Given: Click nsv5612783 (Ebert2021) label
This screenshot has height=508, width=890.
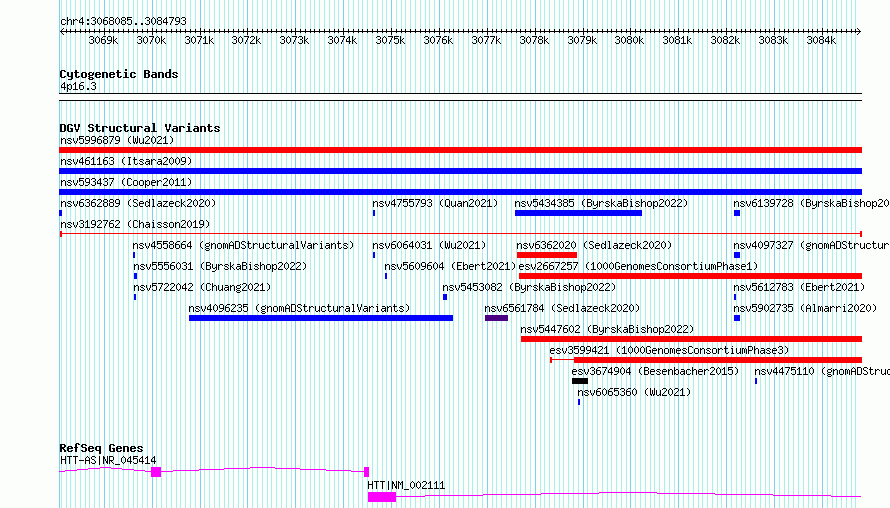Looking at the screenshot, I should (799, 287).
